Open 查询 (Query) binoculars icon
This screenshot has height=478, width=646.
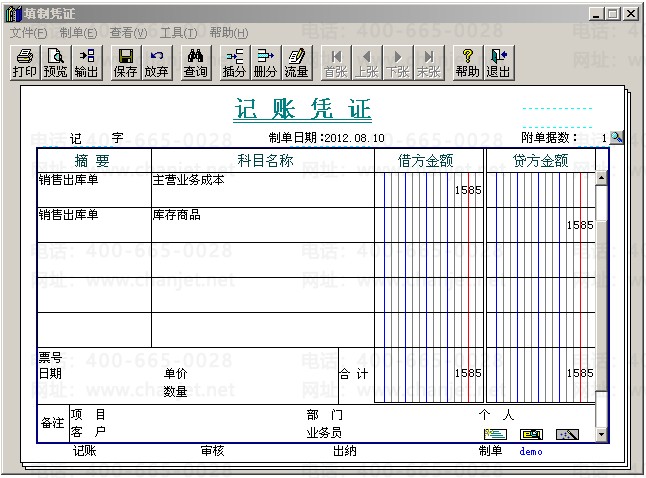(196, 63)
